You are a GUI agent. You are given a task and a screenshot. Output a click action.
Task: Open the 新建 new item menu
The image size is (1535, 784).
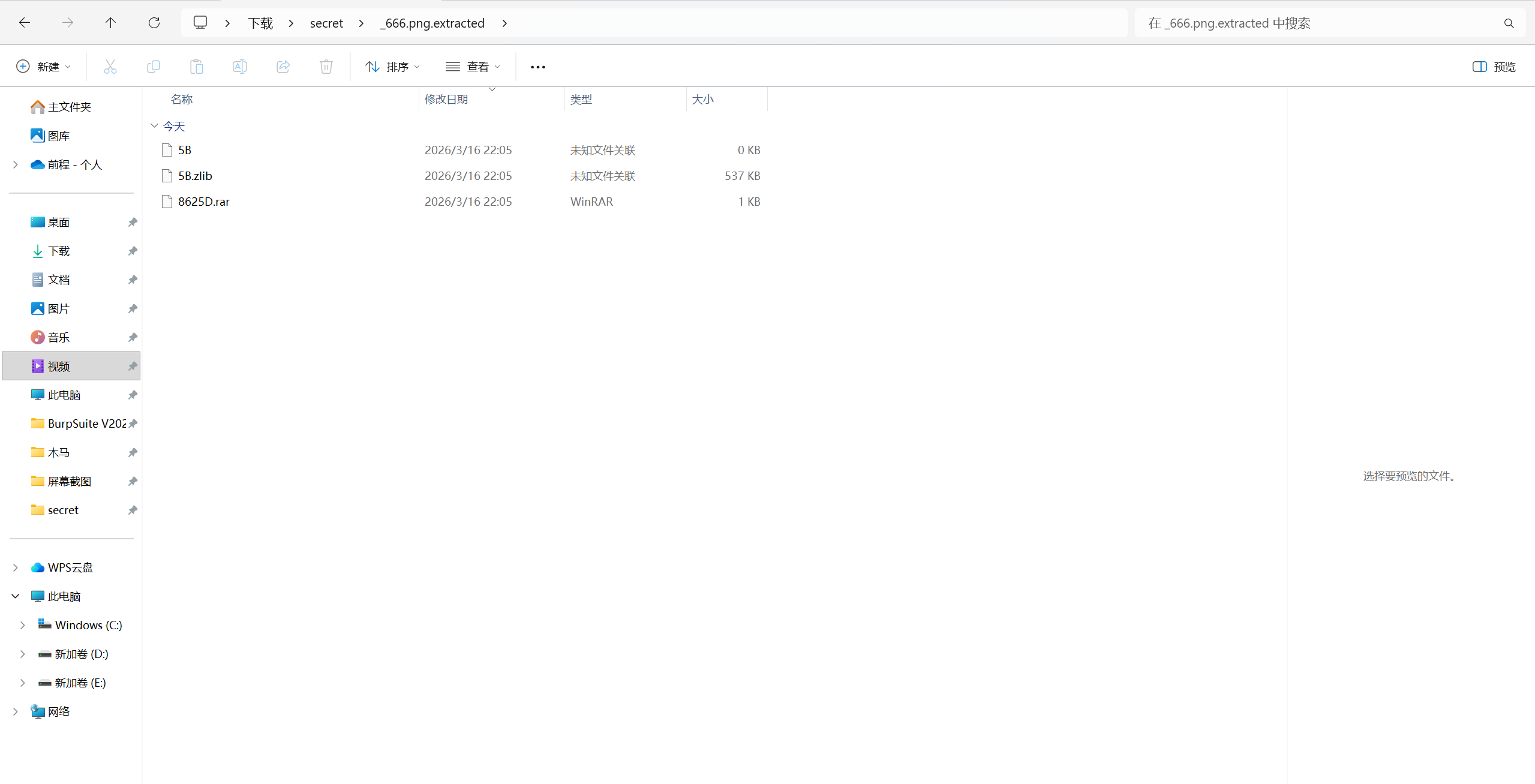(x=44, y=67)
